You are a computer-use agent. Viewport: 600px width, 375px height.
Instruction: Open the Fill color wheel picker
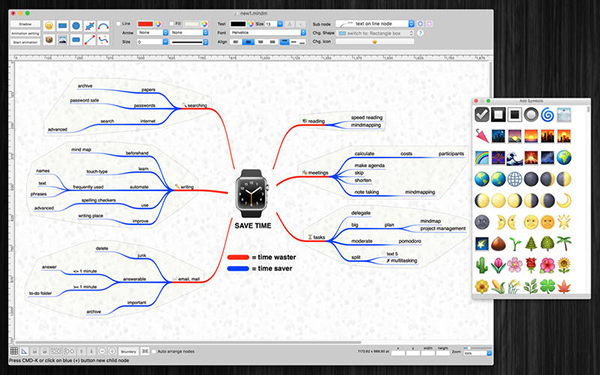(x=204, y=24)
